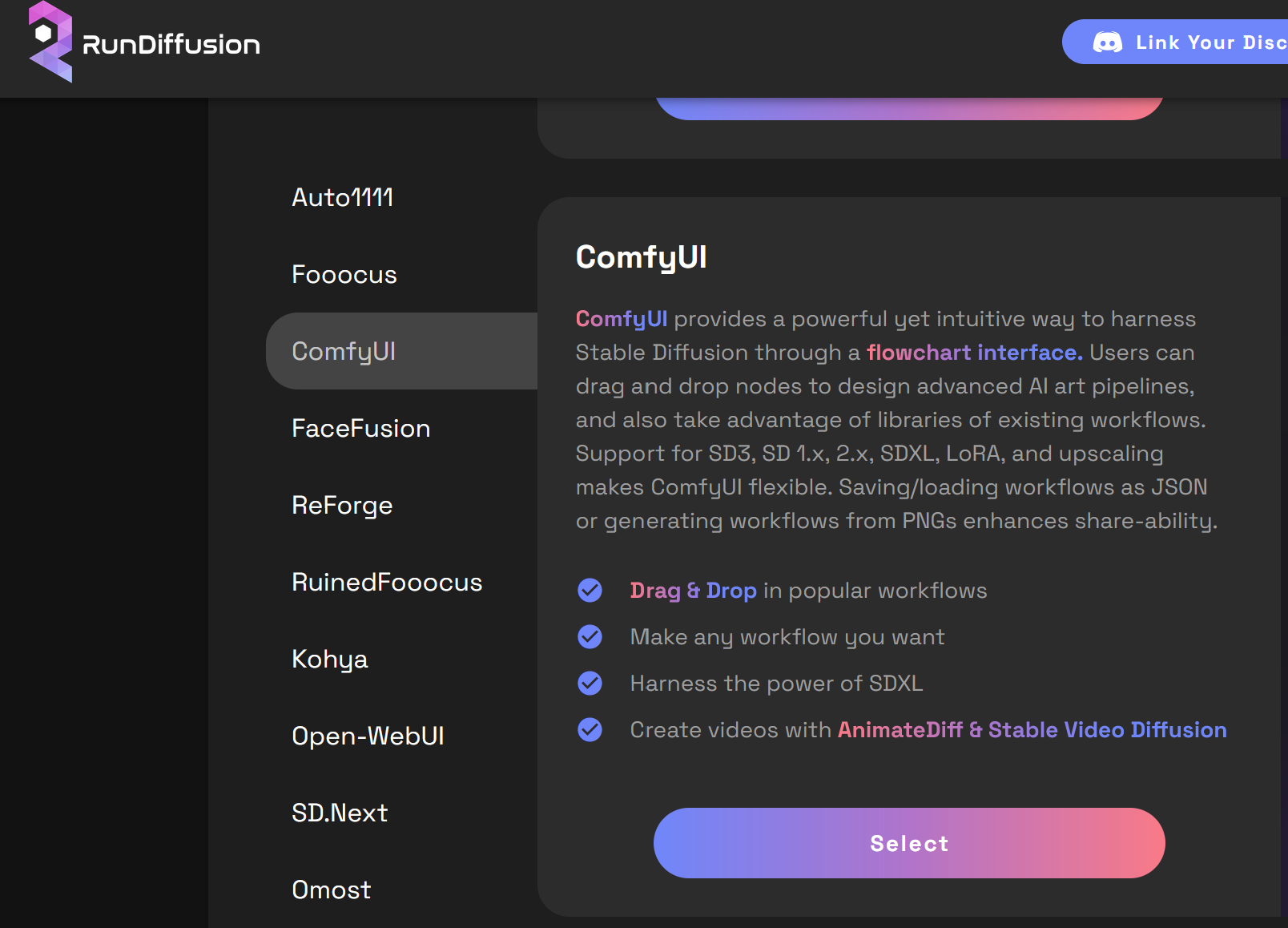Screen dimensions: 1288x928
Task: Click the Link Your Discord button
Action: [x=1185, y=42]
